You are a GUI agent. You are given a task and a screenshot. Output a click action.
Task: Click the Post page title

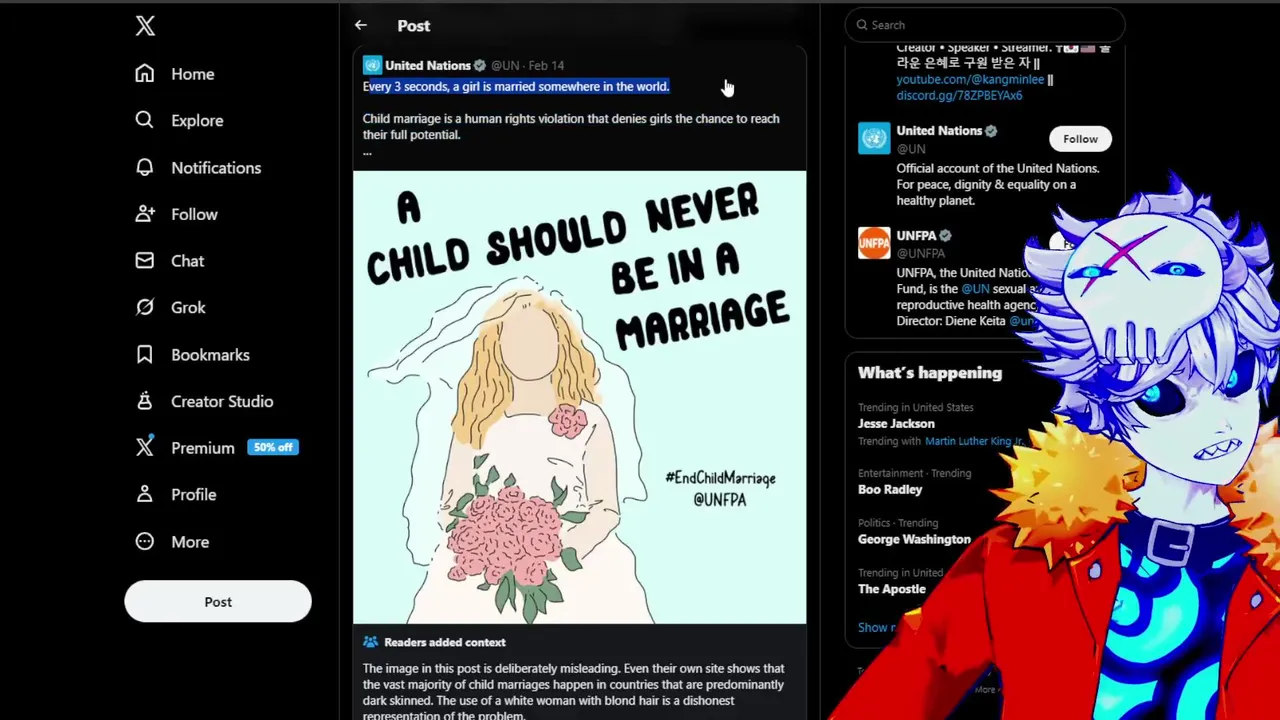point(413,26)
